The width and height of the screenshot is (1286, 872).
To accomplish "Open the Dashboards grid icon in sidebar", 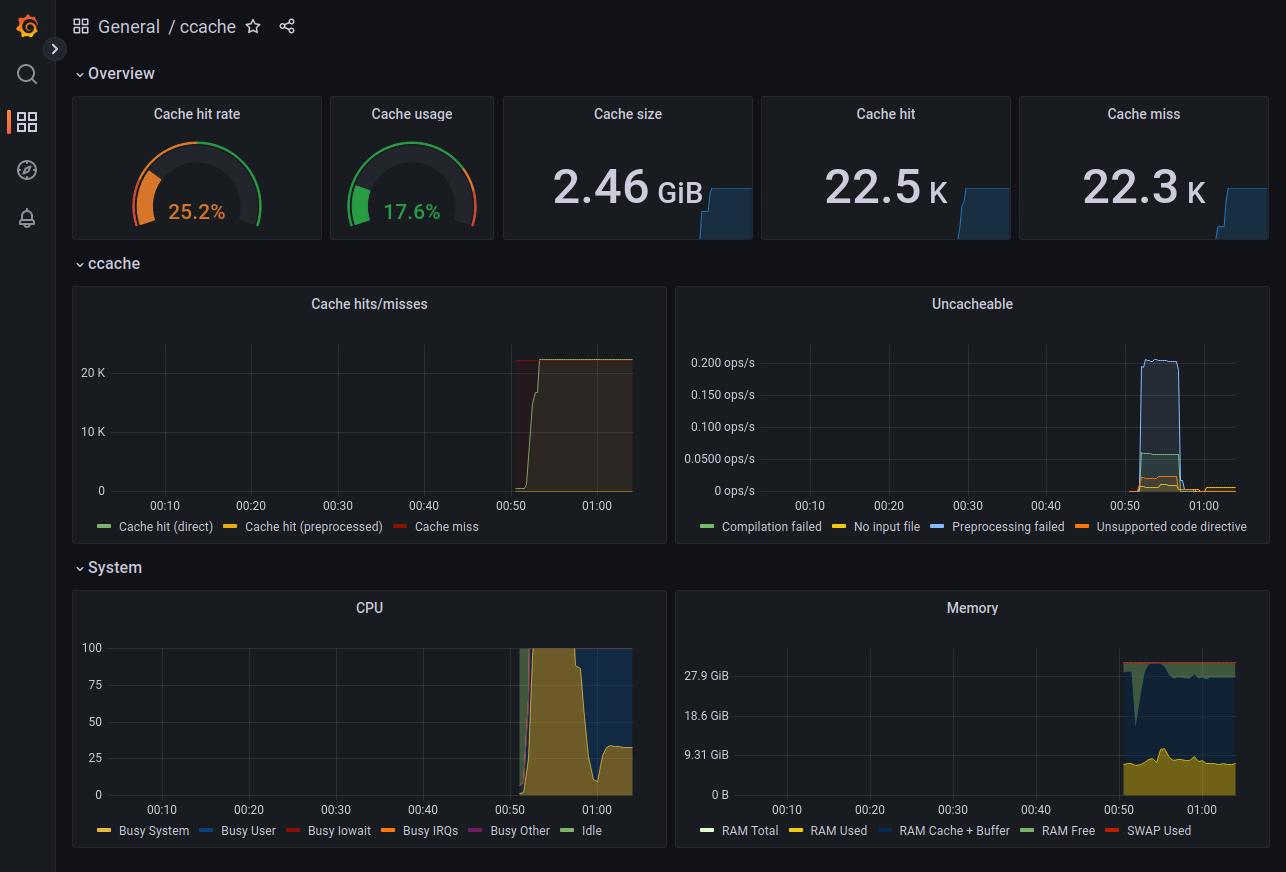I will 27,122.
